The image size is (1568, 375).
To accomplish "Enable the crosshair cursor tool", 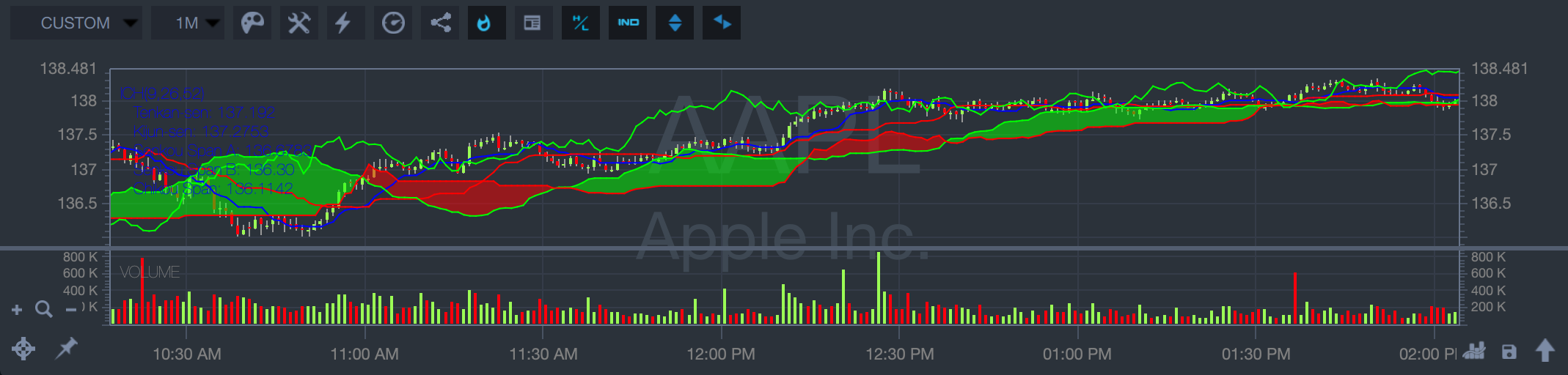I will coord(23,349).
